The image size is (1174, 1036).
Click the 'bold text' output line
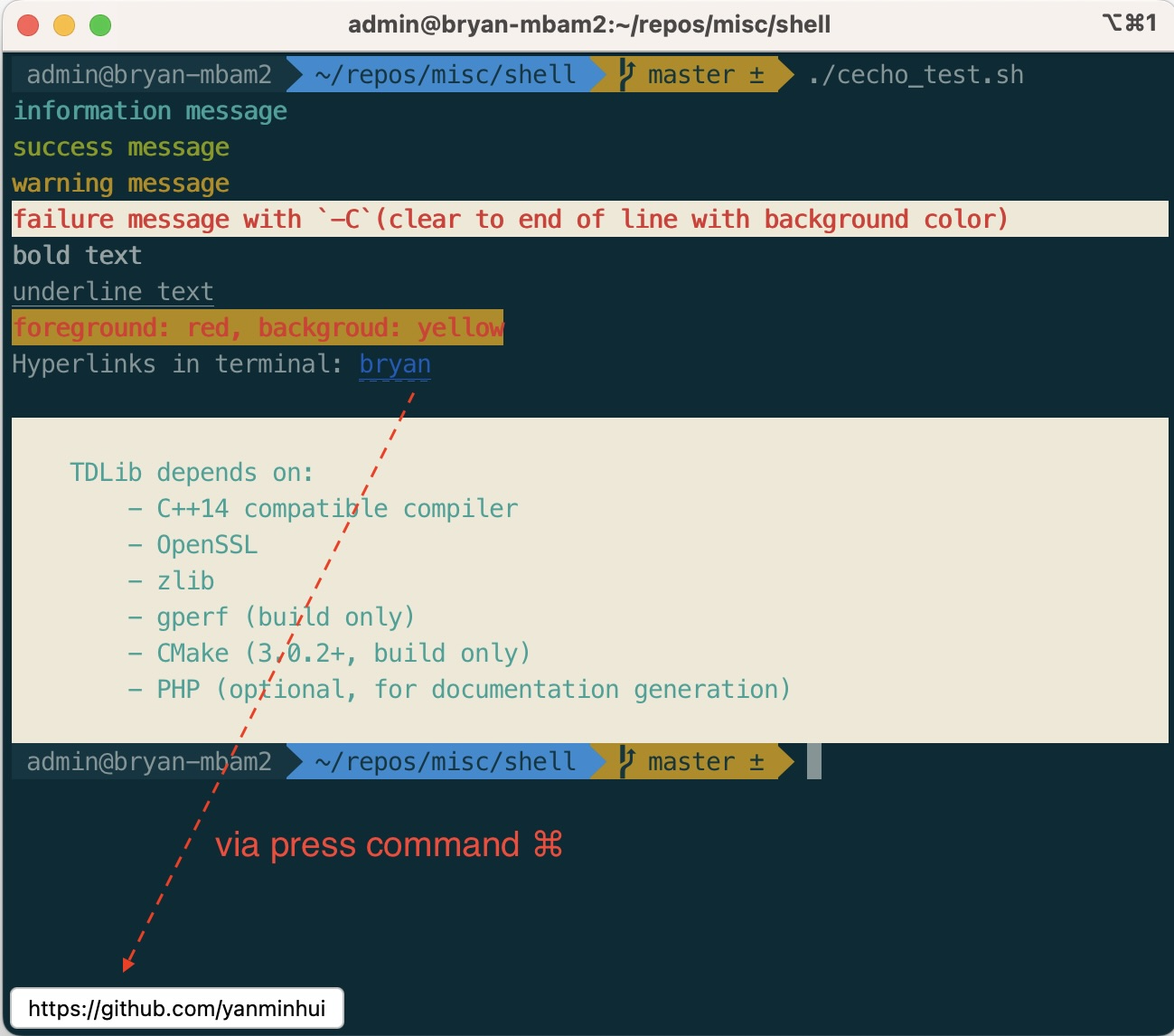78,256
